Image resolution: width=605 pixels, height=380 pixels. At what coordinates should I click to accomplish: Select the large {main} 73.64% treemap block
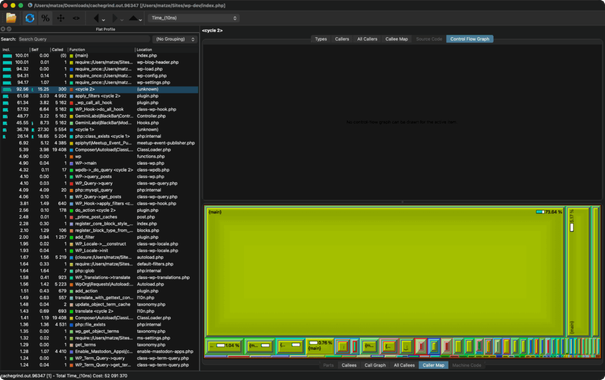pyautogui.click(x=385, y=272)
